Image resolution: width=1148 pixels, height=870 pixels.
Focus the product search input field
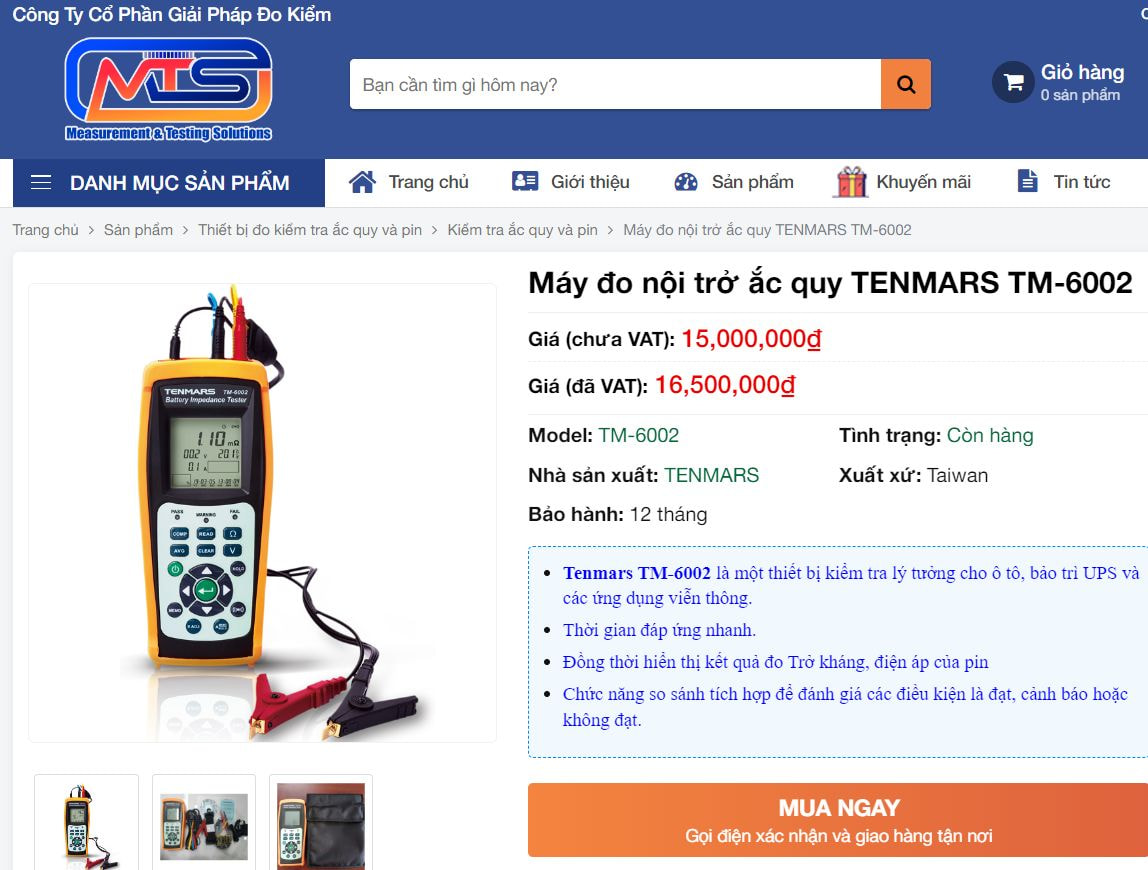click(x=615, y=84)
